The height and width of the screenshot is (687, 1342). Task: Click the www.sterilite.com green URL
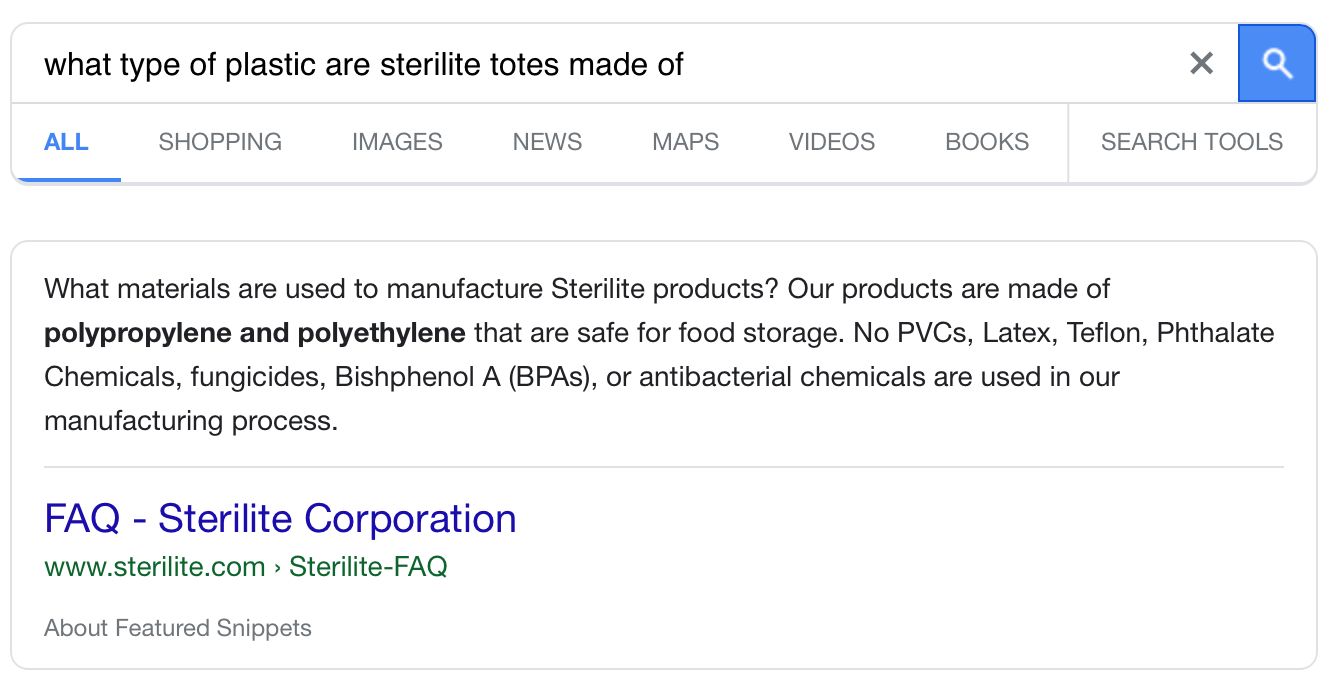tap(154, 567)
